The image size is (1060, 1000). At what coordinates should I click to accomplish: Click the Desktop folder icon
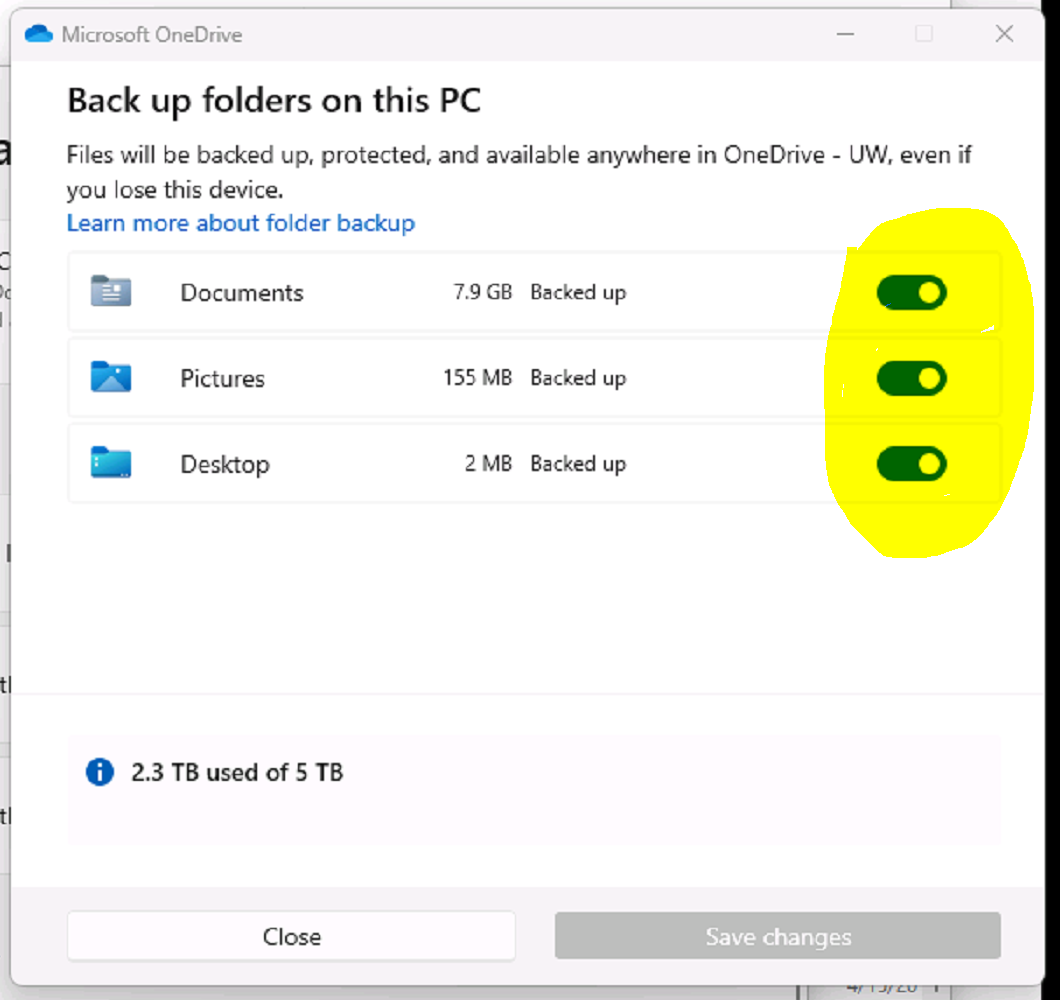click(x=111, y=464)
